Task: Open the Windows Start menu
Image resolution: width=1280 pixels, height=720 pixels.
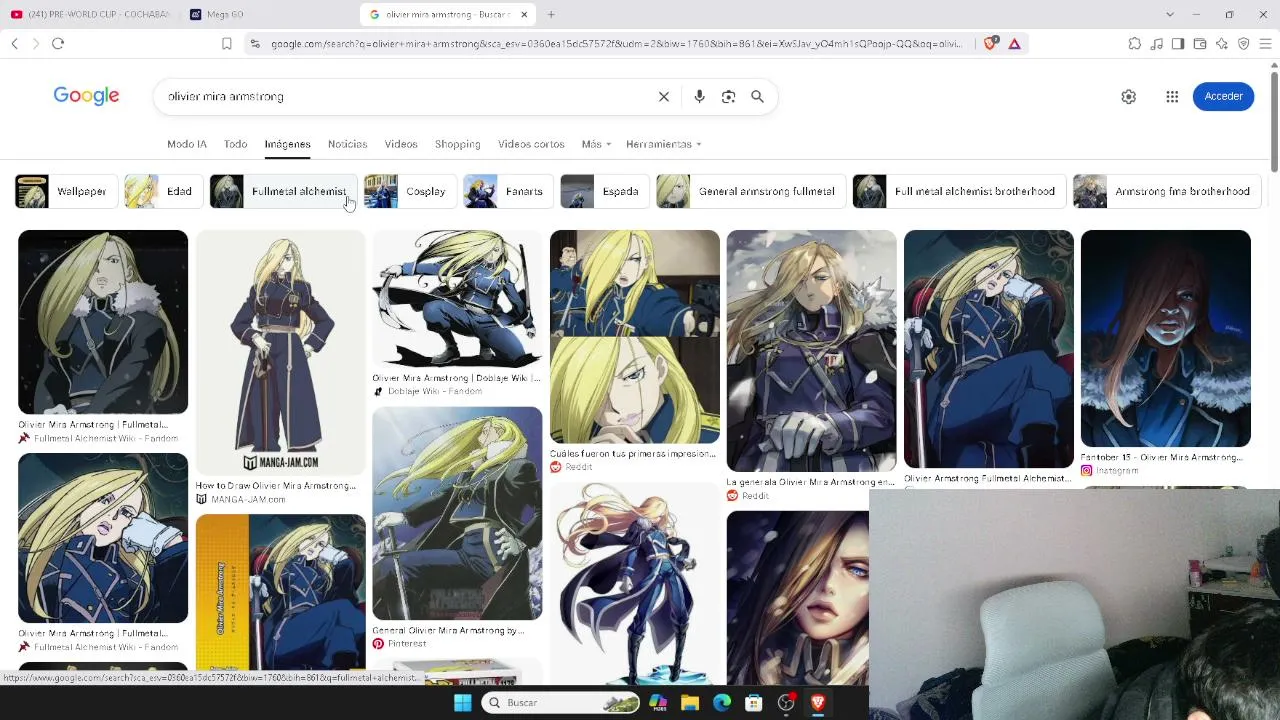Action: [462, 703]
